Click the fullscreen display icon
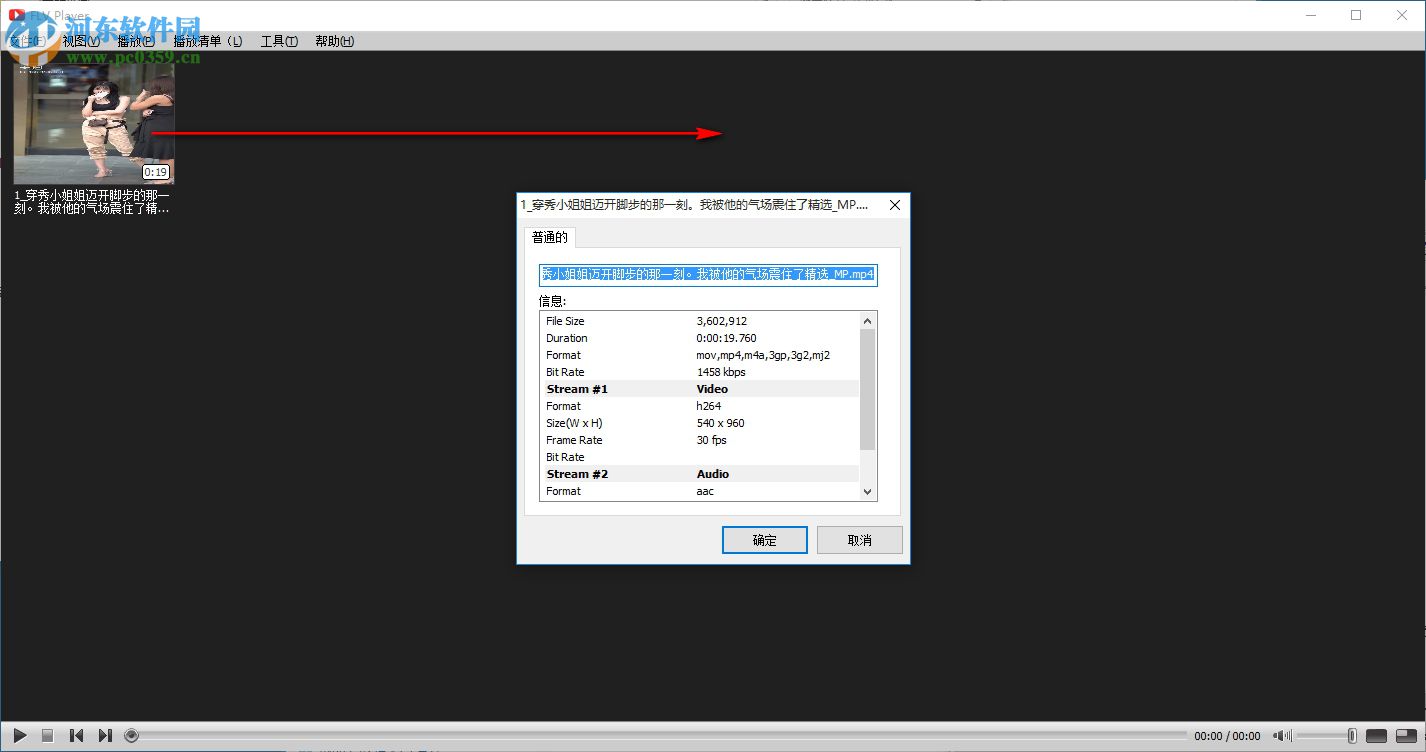 pos(1376,735)
